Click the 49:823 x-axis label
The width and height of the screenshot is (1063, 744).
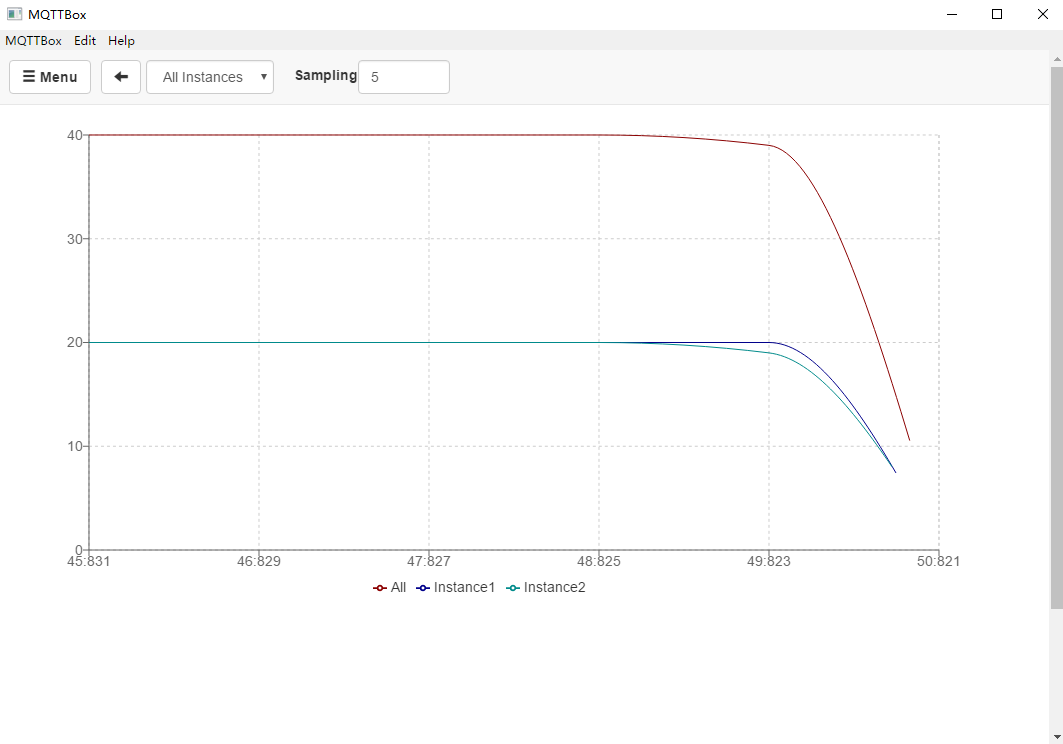pos(769,561)
